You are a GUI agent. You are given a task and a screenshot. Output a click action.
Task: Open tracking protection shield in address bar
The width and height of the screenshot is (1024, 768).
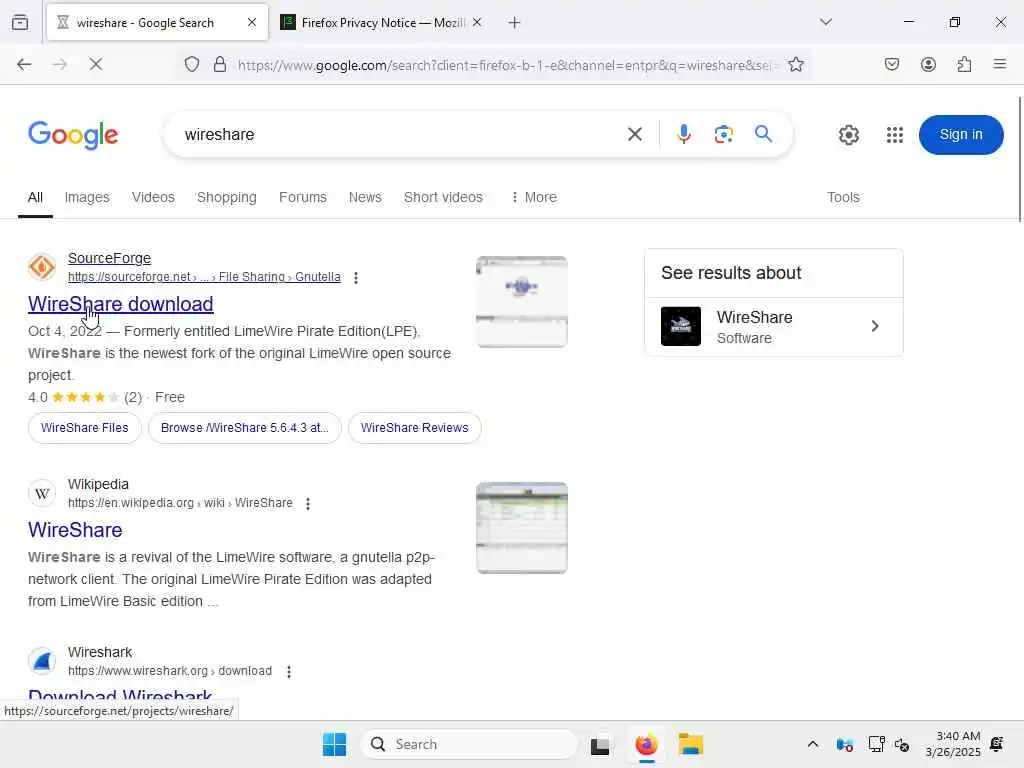click(191, 64)
